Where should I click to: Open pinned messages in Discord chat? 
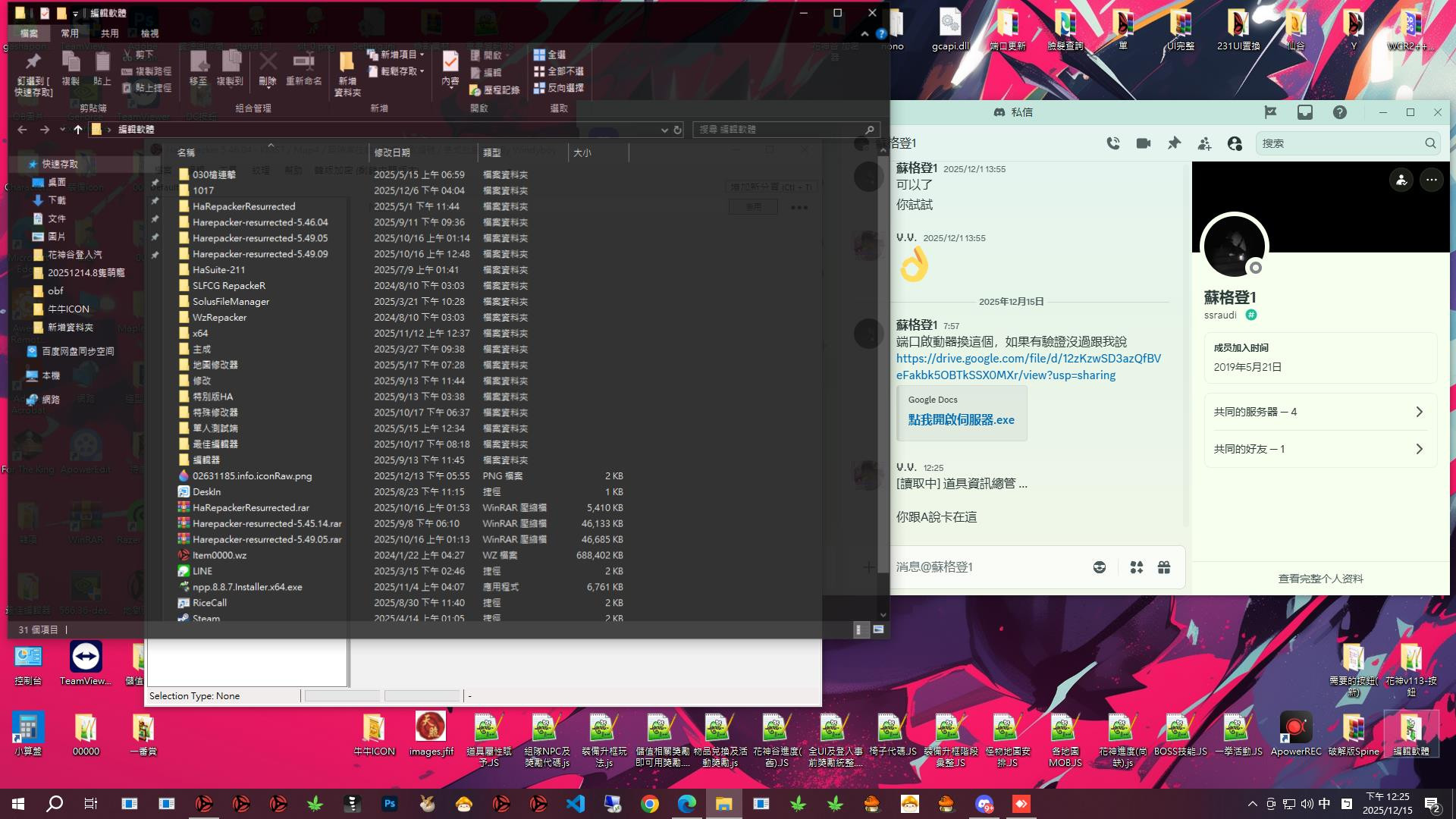coord(1174,143)
